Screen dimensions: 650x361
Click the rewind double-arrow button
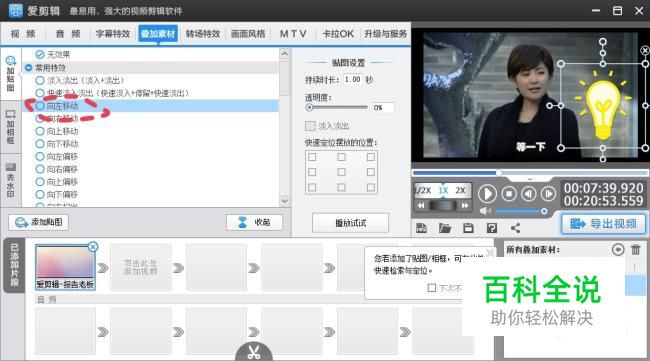[x=421, y=205]
